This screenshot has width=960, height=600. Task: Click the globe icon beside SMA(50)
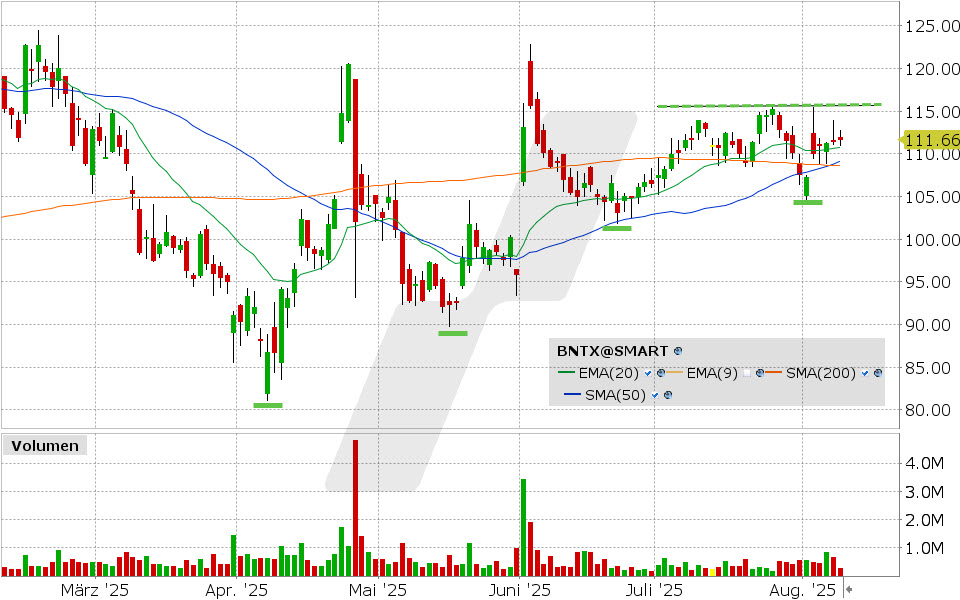[668, 395]
